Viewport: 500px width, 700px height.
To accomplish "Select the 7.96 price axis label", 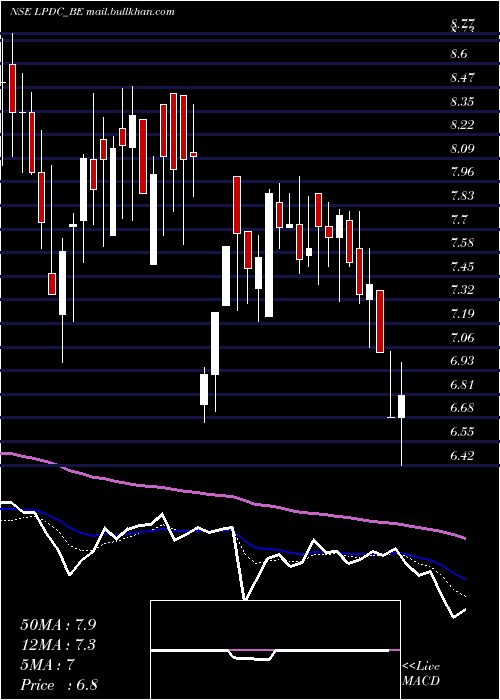I will 462,172.
